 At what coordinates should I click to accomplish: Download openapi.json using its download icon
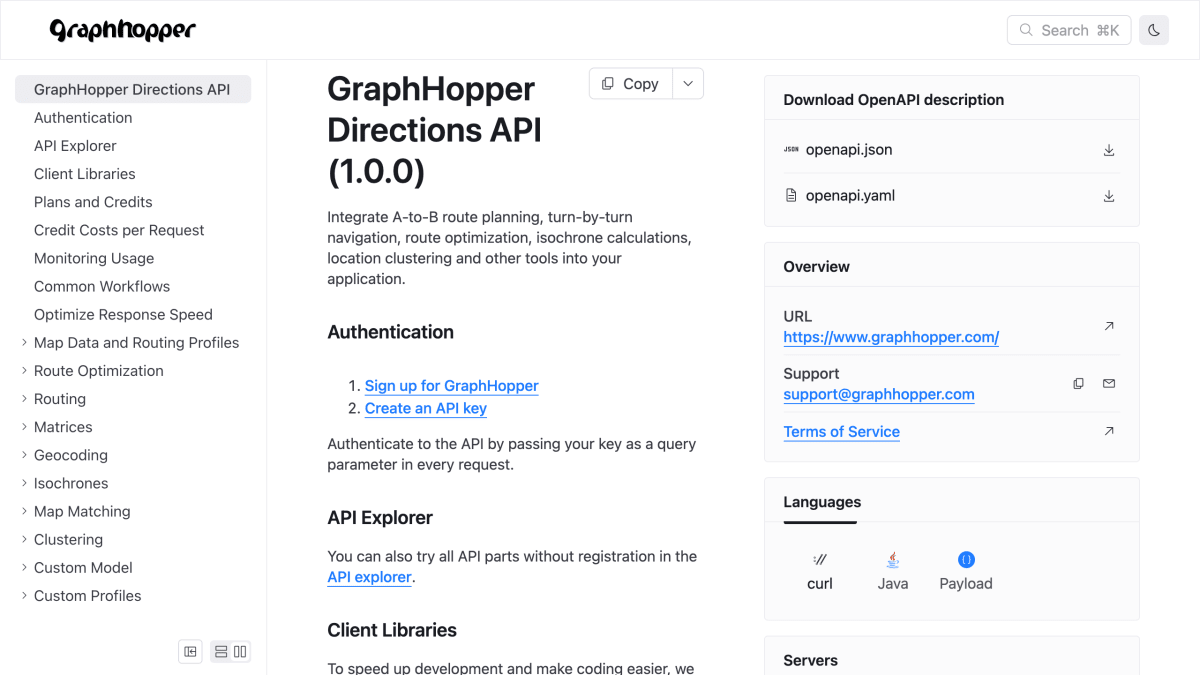[1109, 150]
